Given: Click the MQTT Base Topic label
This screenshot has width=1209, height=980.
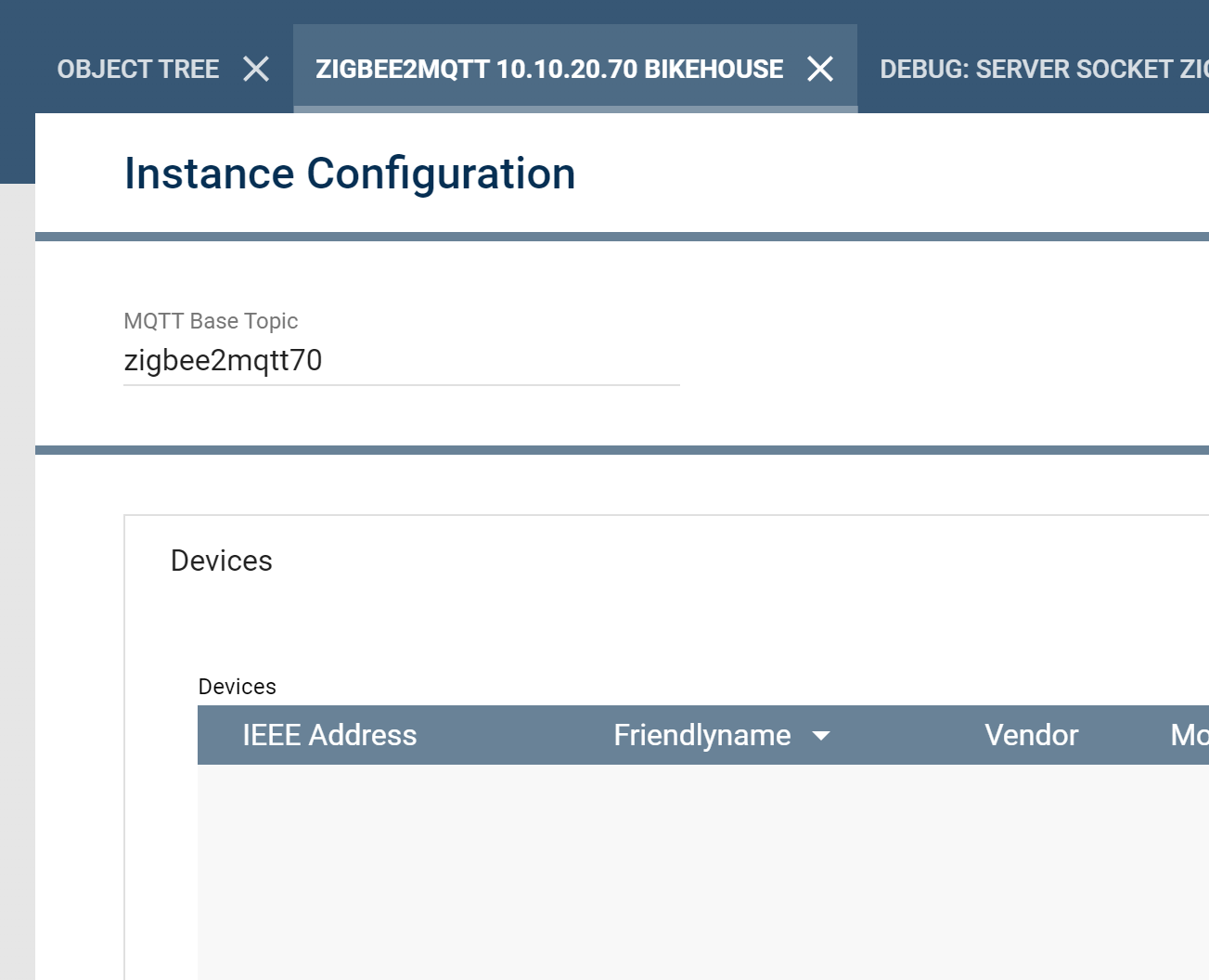Looking at the screenshot, I should tap(211, 321).
